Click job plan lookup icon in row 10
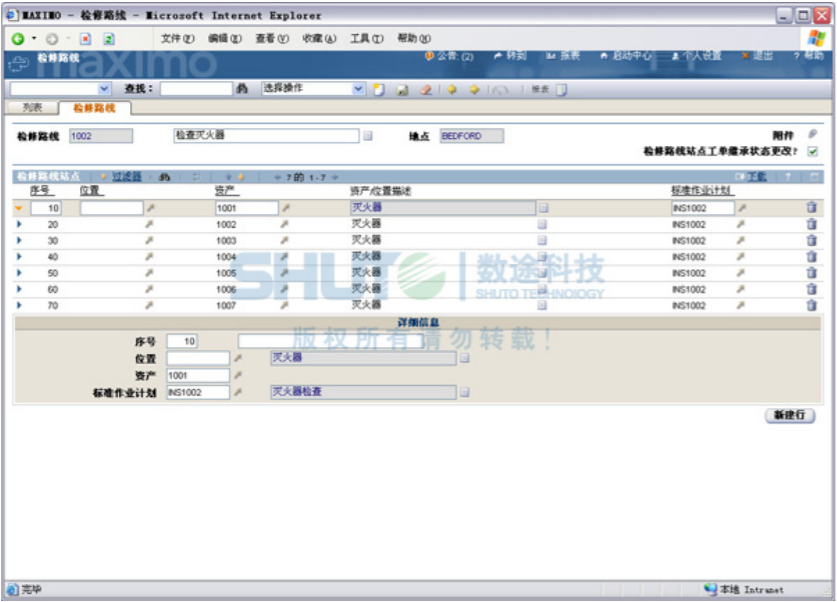The height and width of the screenshot is (602, 837). pyautogui.click(x=741, y=208)
